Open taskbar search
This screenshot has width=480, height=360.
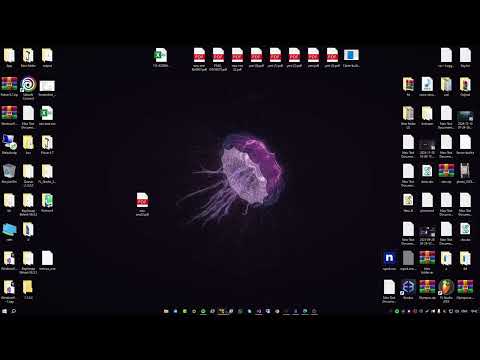click(x=14, y=311)
